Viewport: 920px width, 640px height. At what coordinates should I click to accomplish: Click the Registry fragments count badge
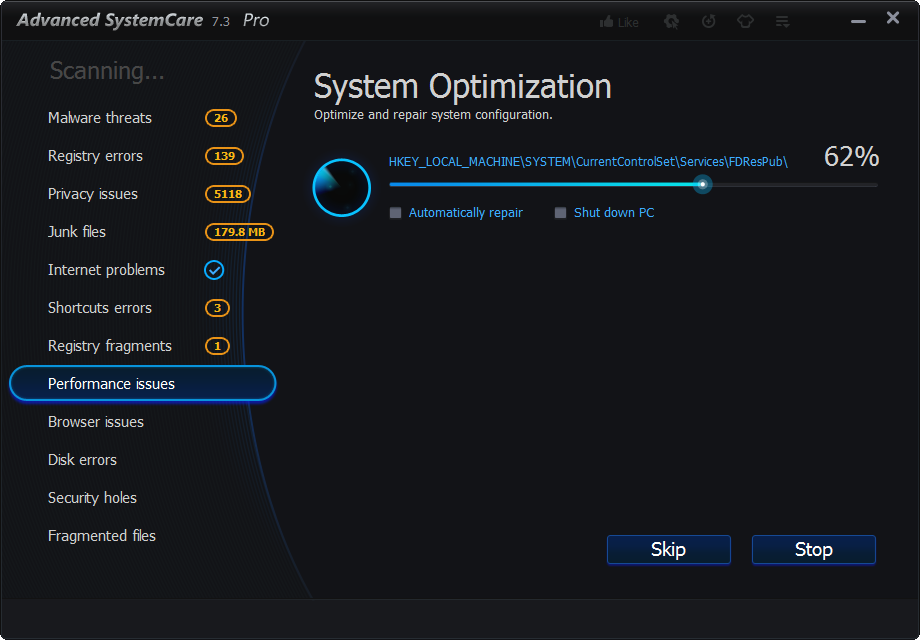click(x=217, y=346)
